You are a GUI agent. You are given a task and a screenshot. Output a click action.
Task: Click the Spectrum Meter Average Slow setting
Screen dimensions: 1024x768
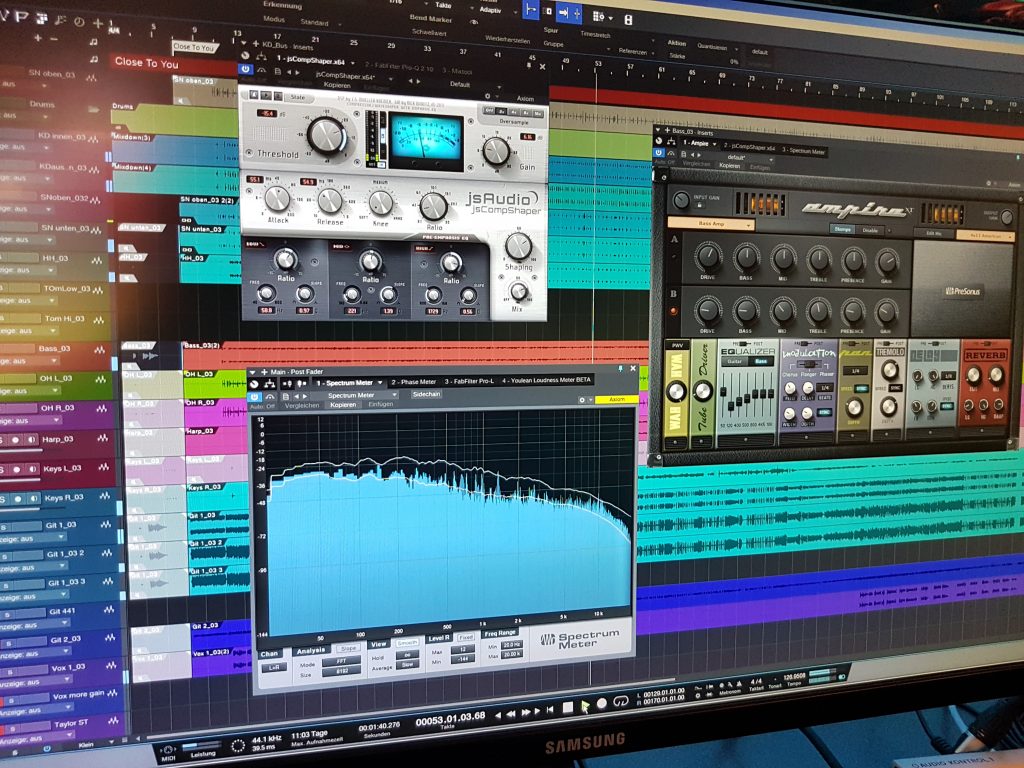point(408,664)
